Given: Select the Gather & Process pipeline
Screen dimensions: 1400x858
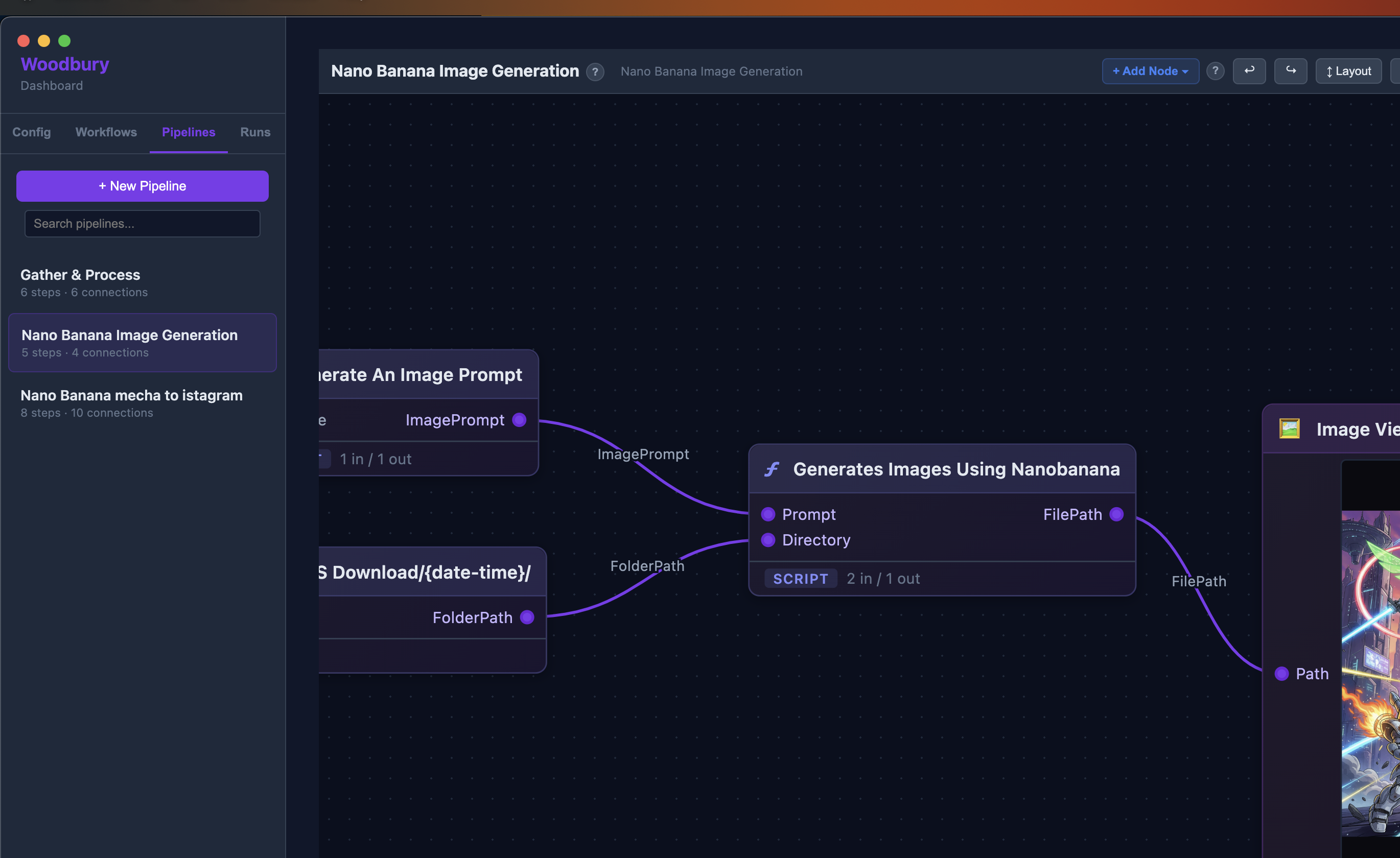Looking at the screenshot, I should tap(80, 275).
